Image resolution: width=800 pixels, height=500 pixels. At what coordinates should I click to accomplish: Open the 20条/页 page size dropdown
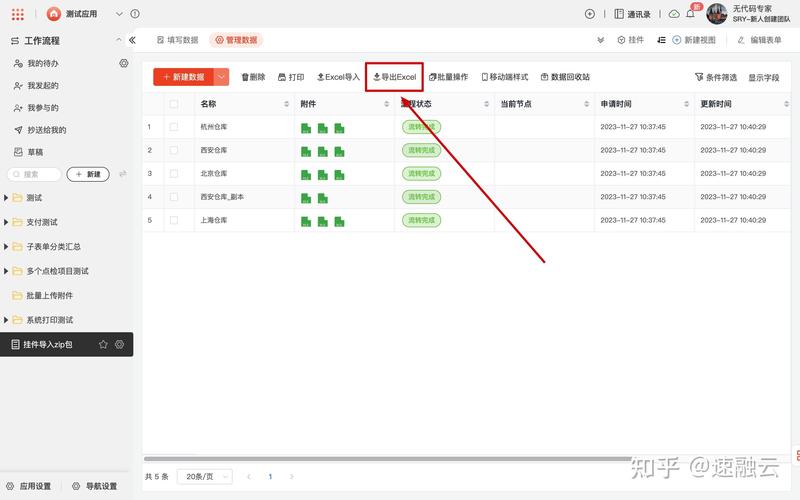point(205,477)
